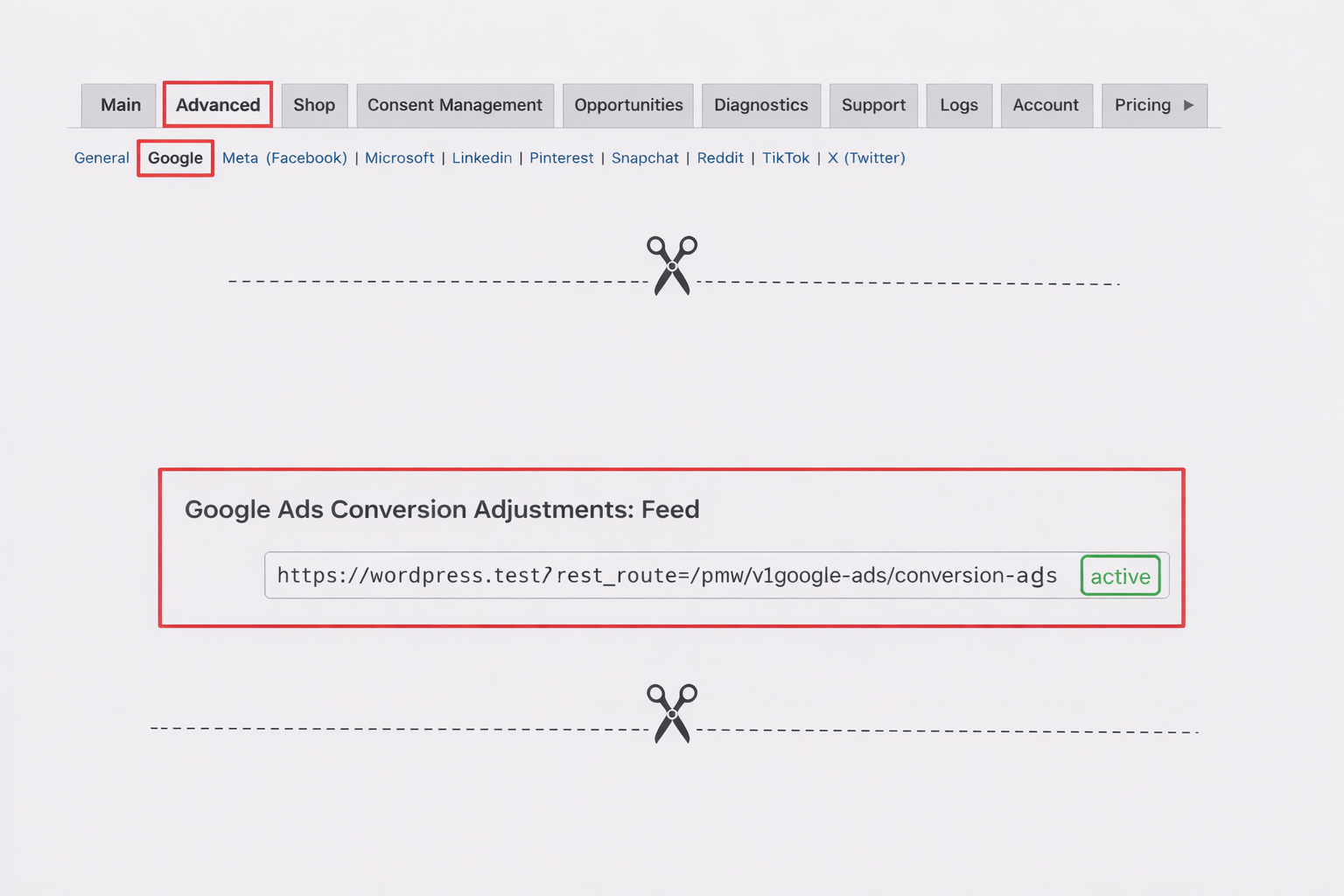Select the Google sub-tab

[175, 157]
